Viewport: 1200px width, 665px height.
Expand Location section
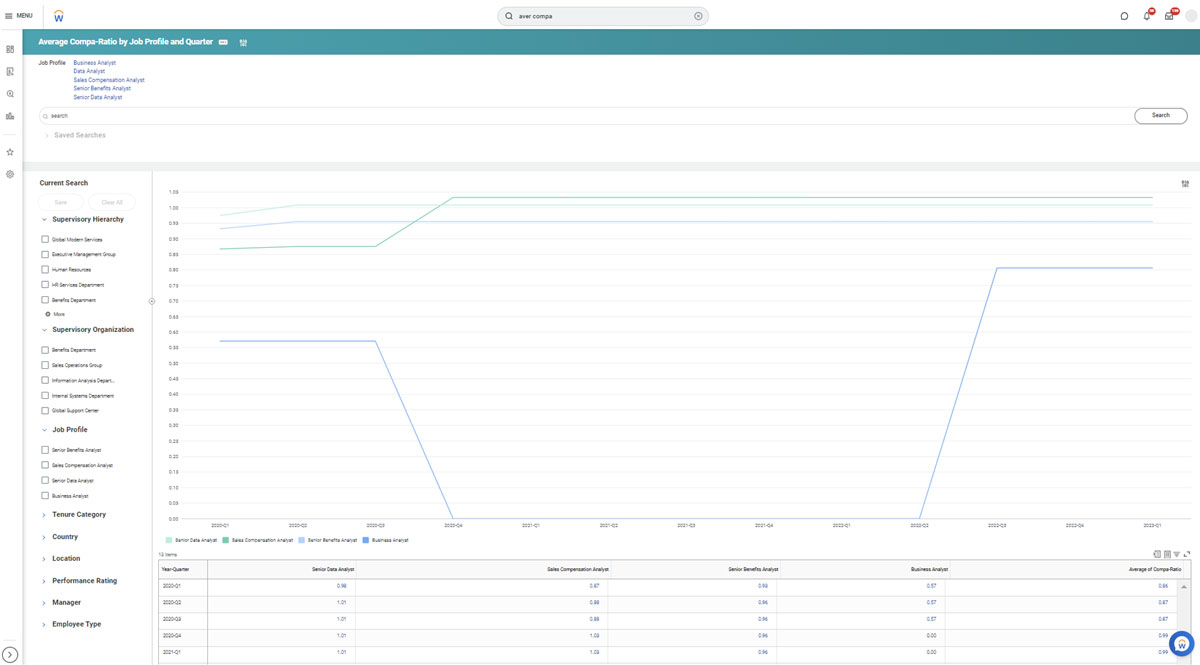[44, 559]
